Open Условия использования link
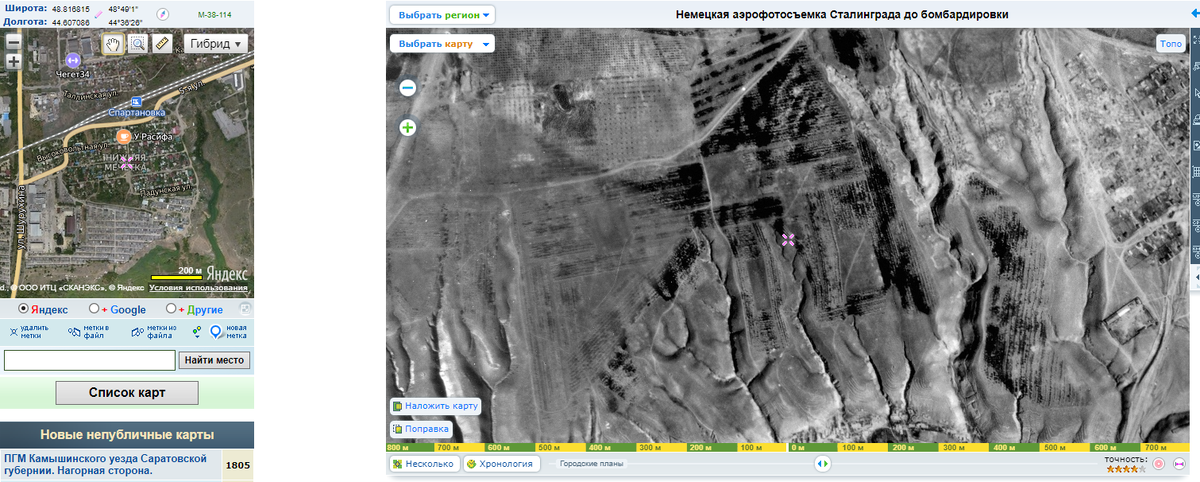The image size is (1200, 482). tap(198, 288)
